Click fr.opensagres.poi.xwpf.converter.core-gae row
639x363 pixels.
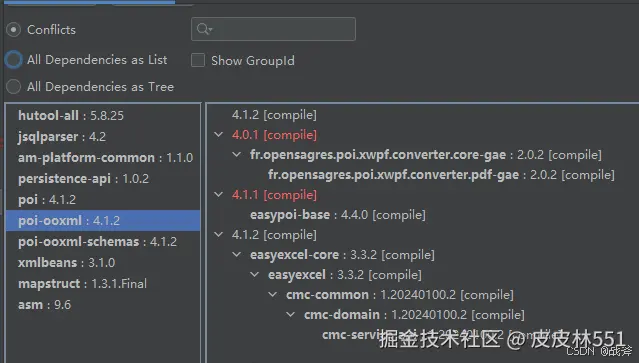[x=425, y=154]
